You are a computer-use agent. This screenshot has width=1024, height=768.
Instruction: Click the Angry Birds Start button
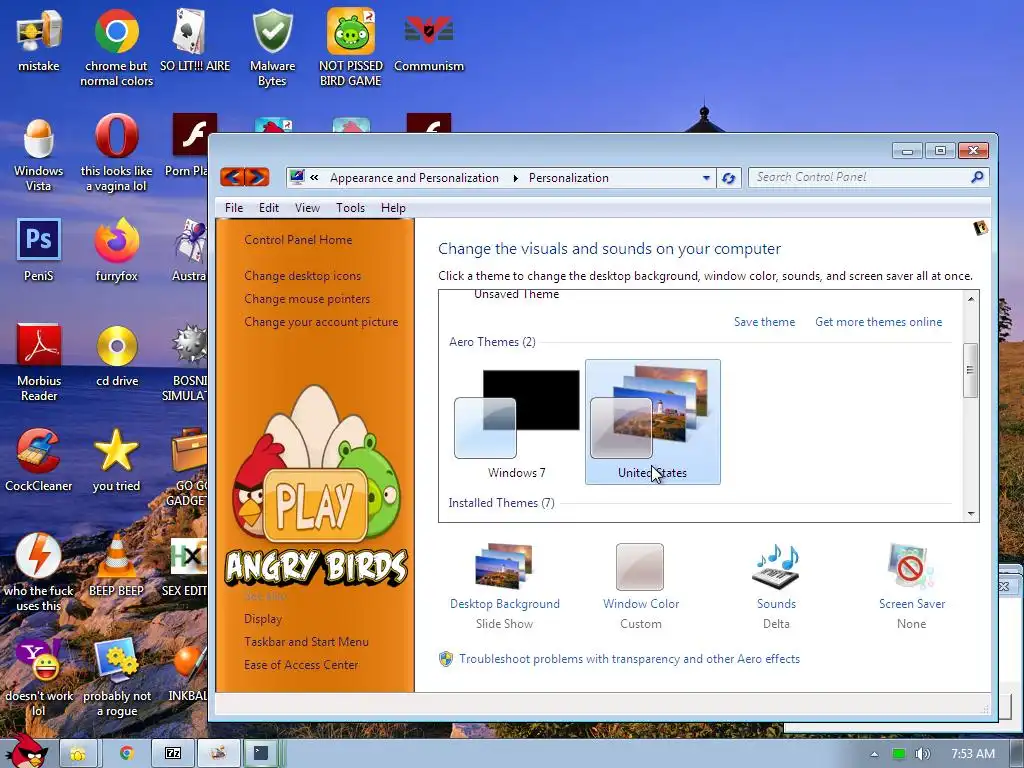(27, 750)
